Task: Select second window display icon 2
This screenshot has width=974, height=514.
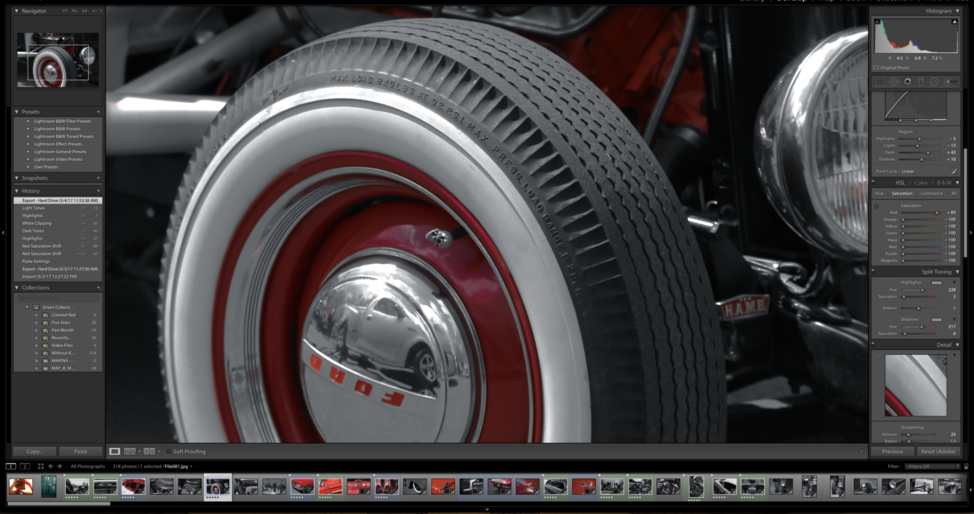Action: [x=25, y=466]
